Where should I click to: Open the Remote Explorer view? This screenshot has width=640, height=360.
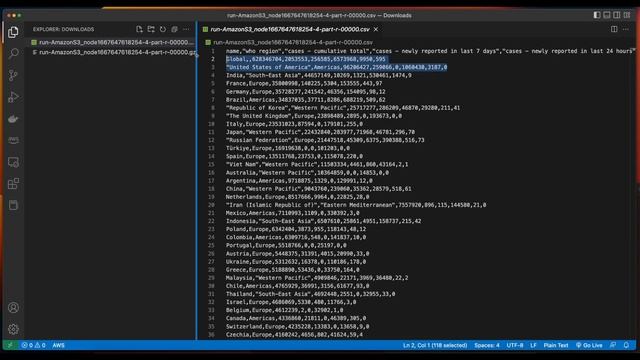[x=13, y=162]
